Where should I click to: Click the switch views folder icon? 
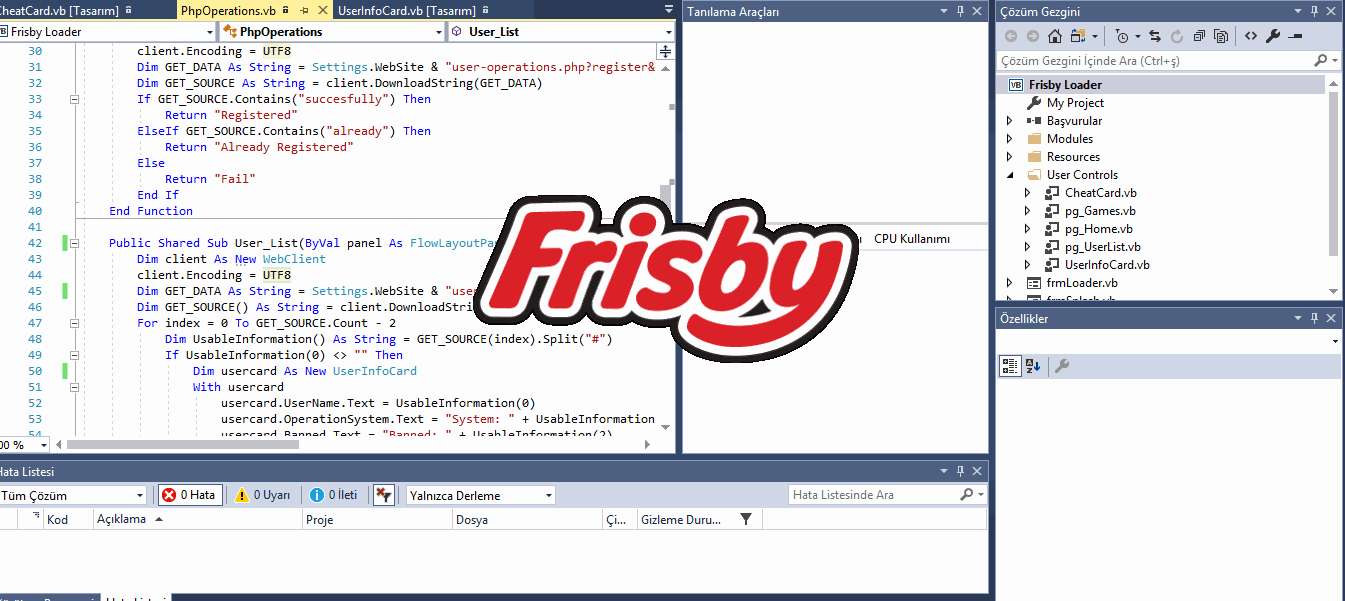pos(1079,36)
